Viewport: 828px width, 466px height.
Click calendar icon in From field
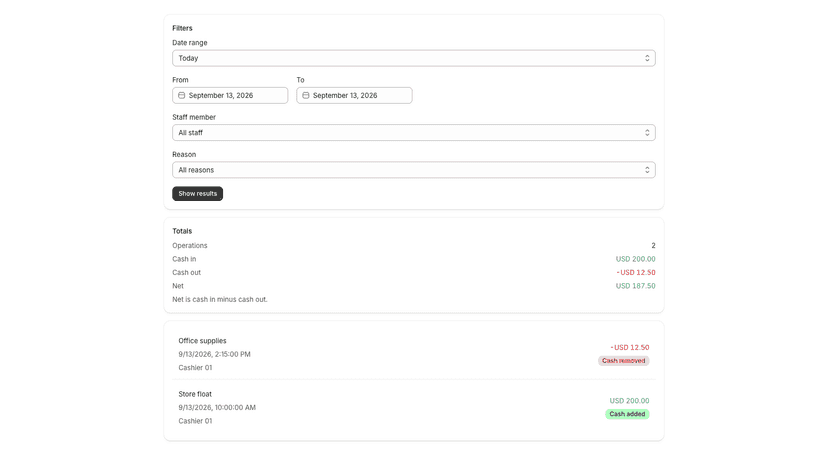tap(181, 96)
